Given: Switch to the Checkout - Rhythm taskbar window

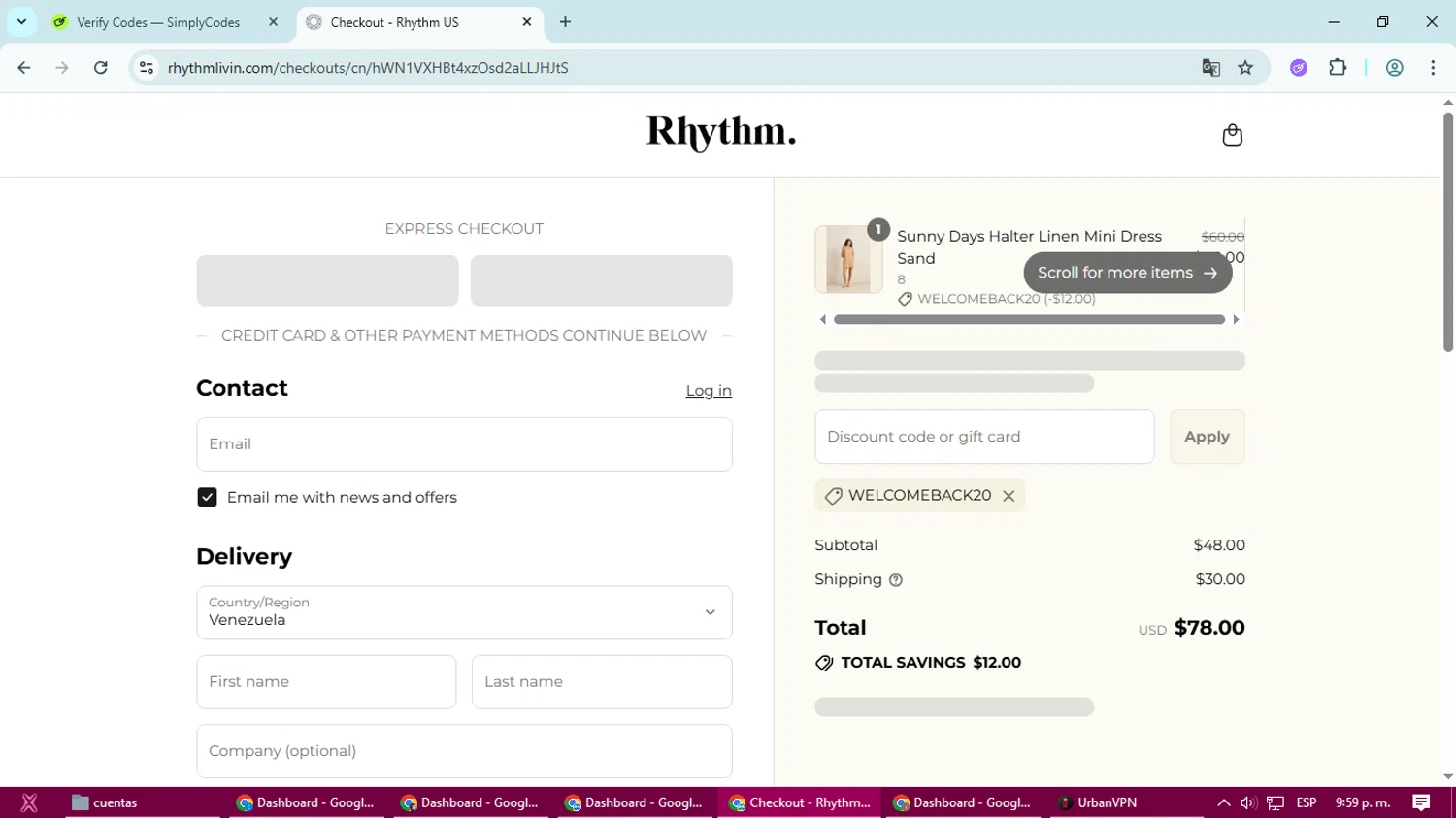Looking at the screenshot, I should pyautogui.click(x=800, y=802).
